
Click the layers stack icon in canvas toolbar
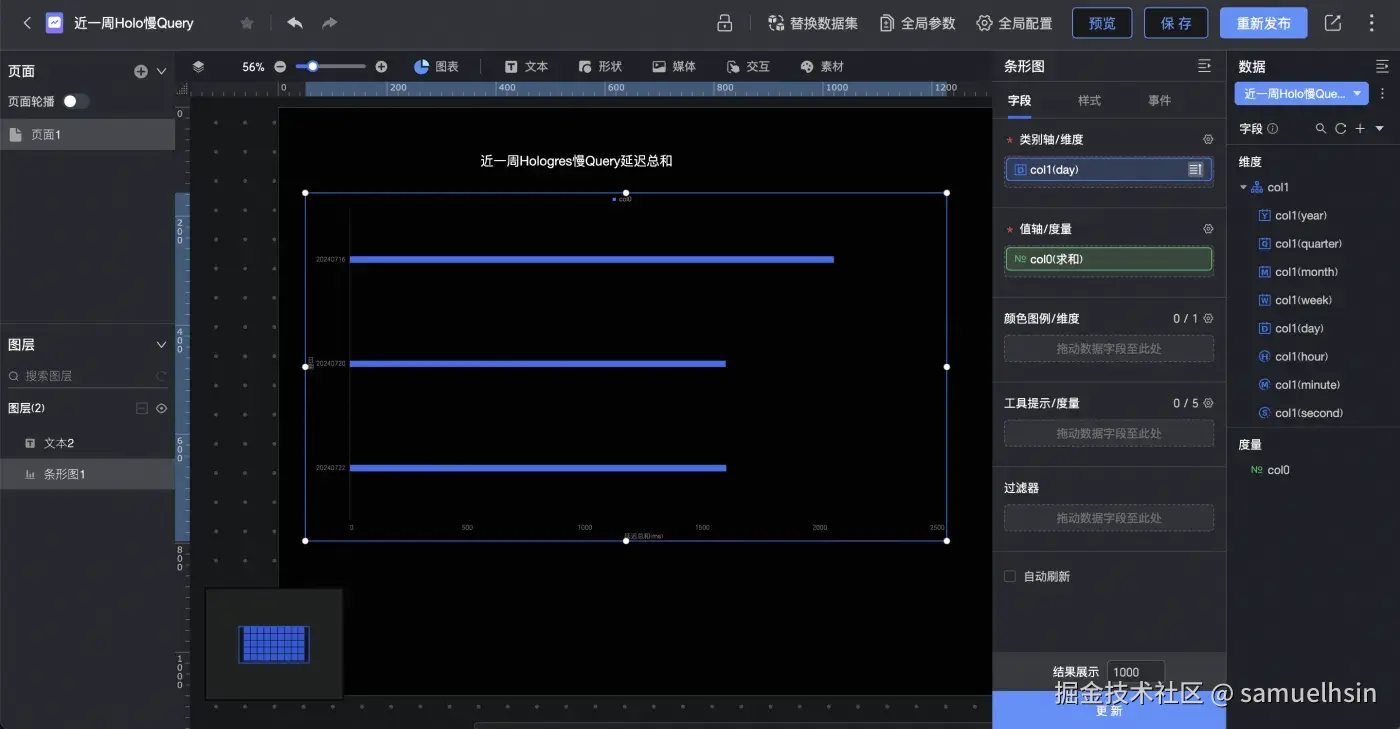198,66
